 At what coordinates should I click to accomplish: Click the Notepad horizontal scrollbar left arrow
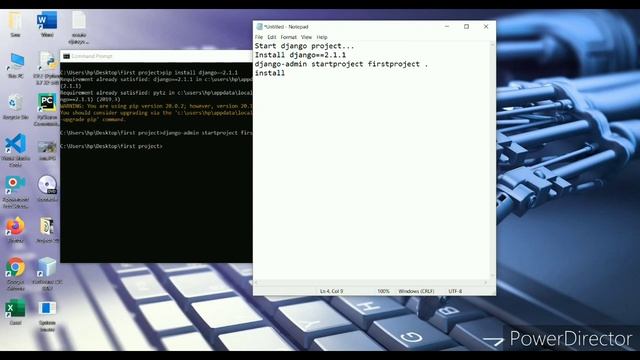tap(256, 282)
